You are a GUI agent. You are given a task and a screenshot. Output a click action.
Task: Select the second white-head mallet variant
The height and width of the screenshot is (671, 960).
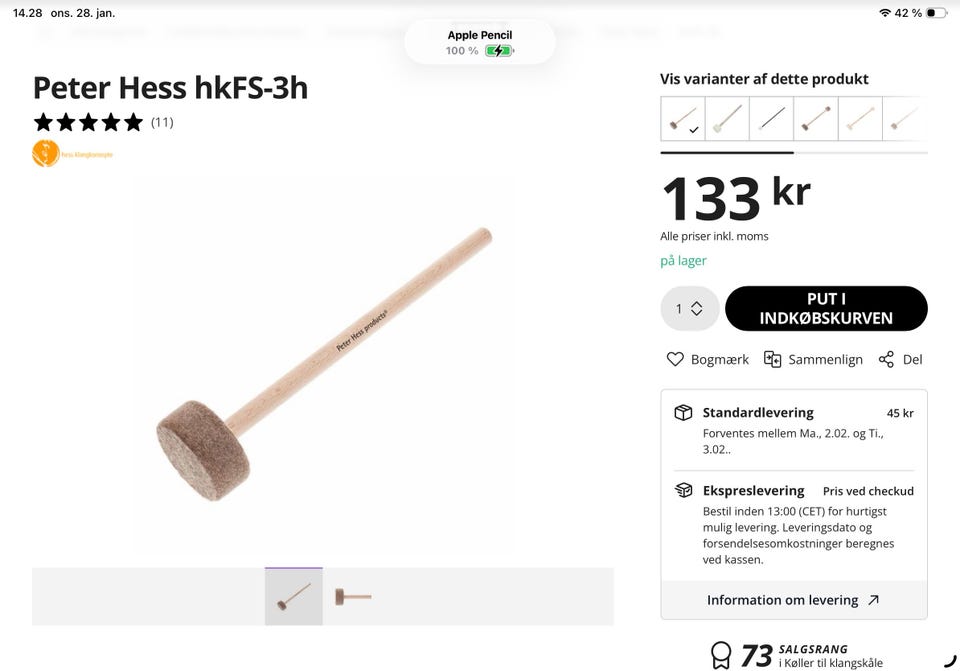727,119
